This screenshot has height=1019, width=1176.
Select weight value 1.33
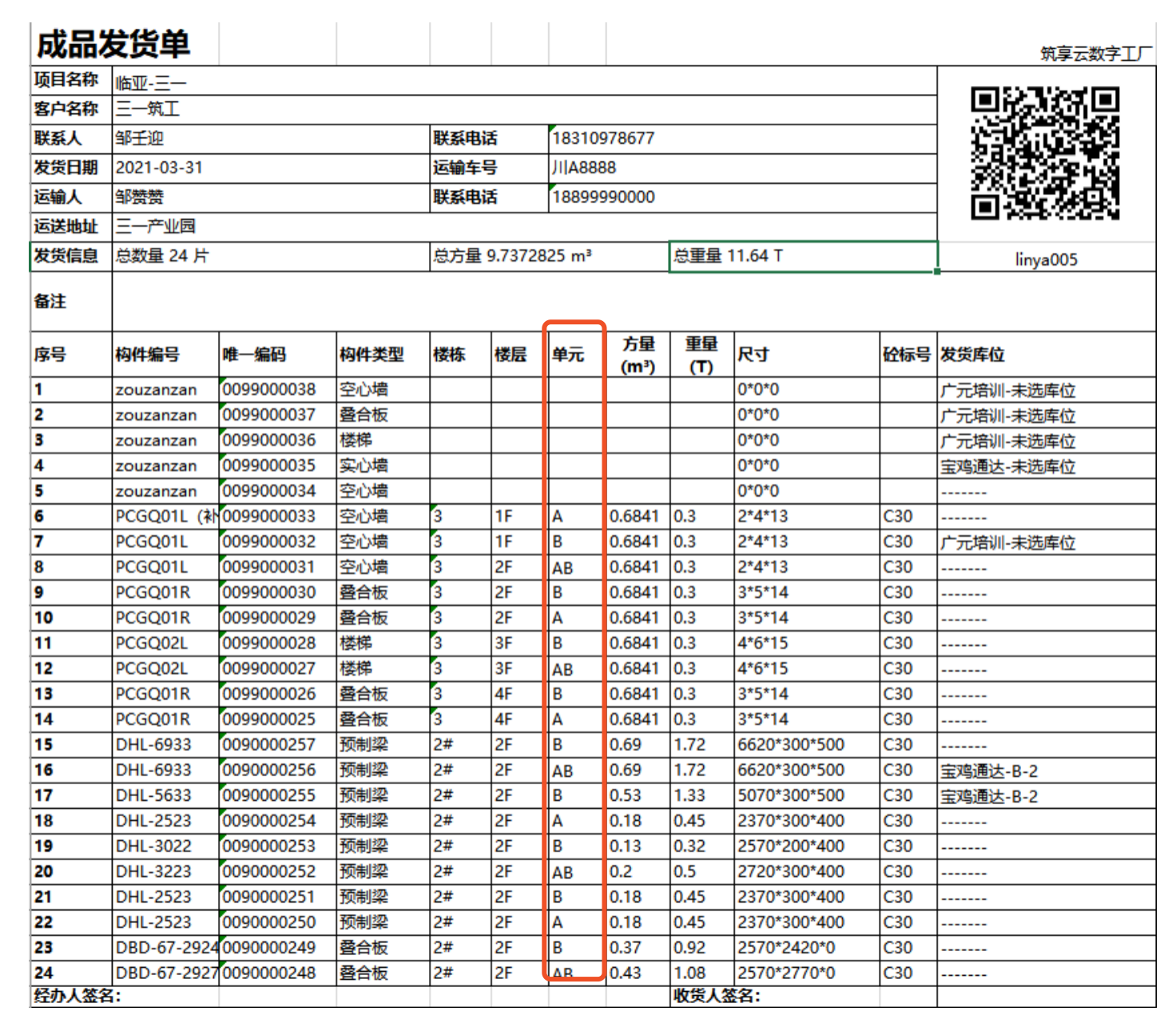coord(689,795)
